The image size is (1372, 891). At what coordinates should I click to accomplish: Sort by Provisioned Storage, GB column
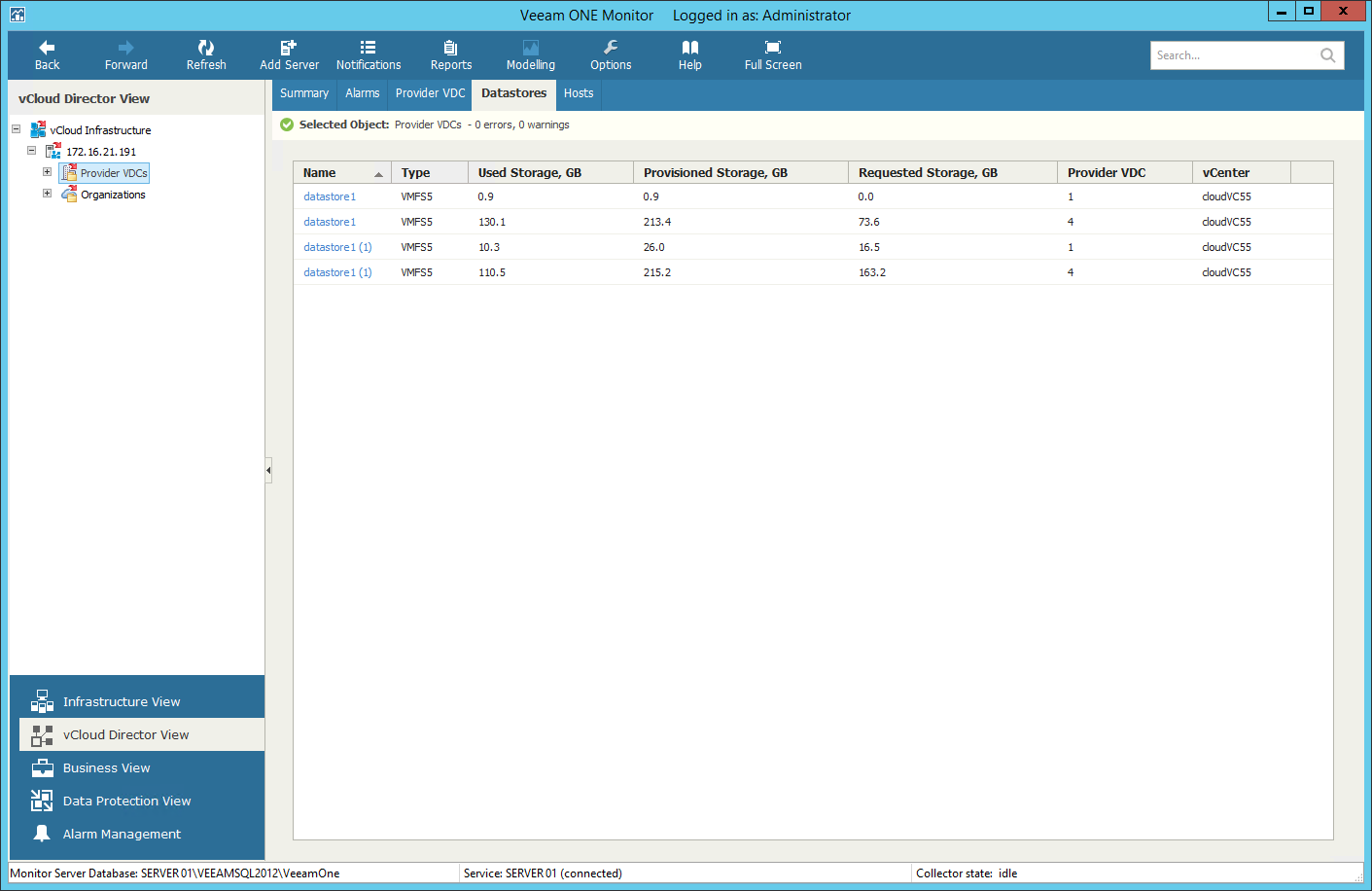pyautogui.click(x=741, y=172)
